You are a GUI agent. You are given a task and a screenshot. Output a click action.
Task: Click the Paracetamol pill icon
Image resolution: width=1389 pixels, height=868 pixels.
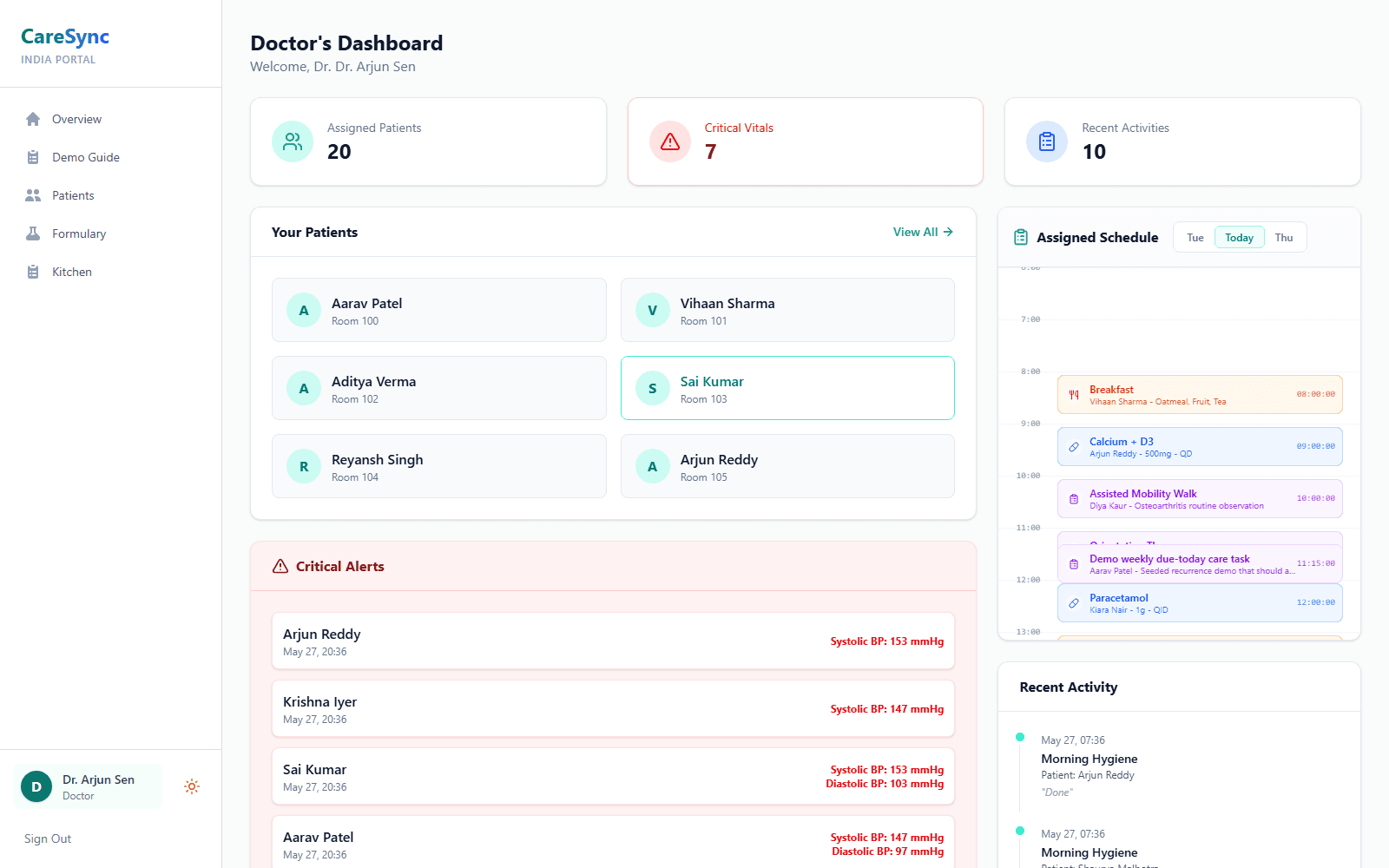1074,603
